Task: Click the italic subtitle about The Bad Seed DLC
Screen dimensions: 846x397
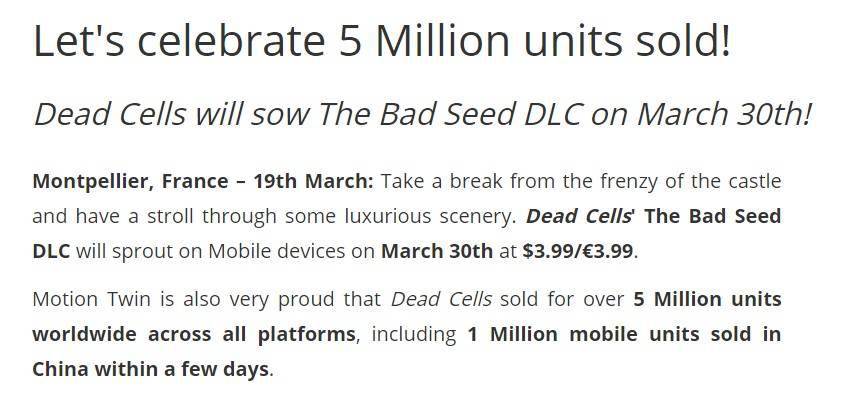Action: pyautogui.click(x=422, y=114)
